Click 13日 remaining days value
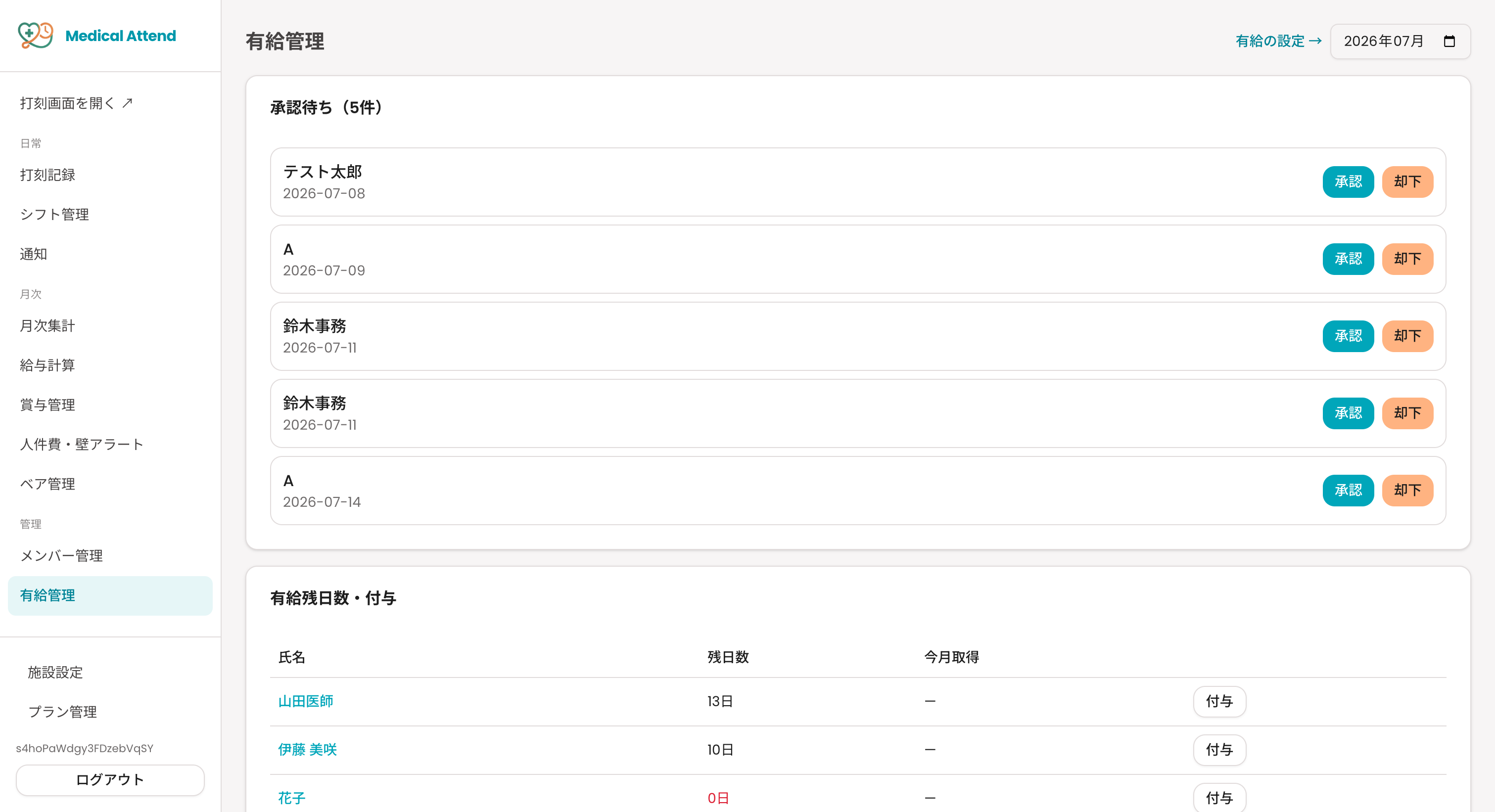The width and height of the screenshot is (1495, 812). [720, 701]
